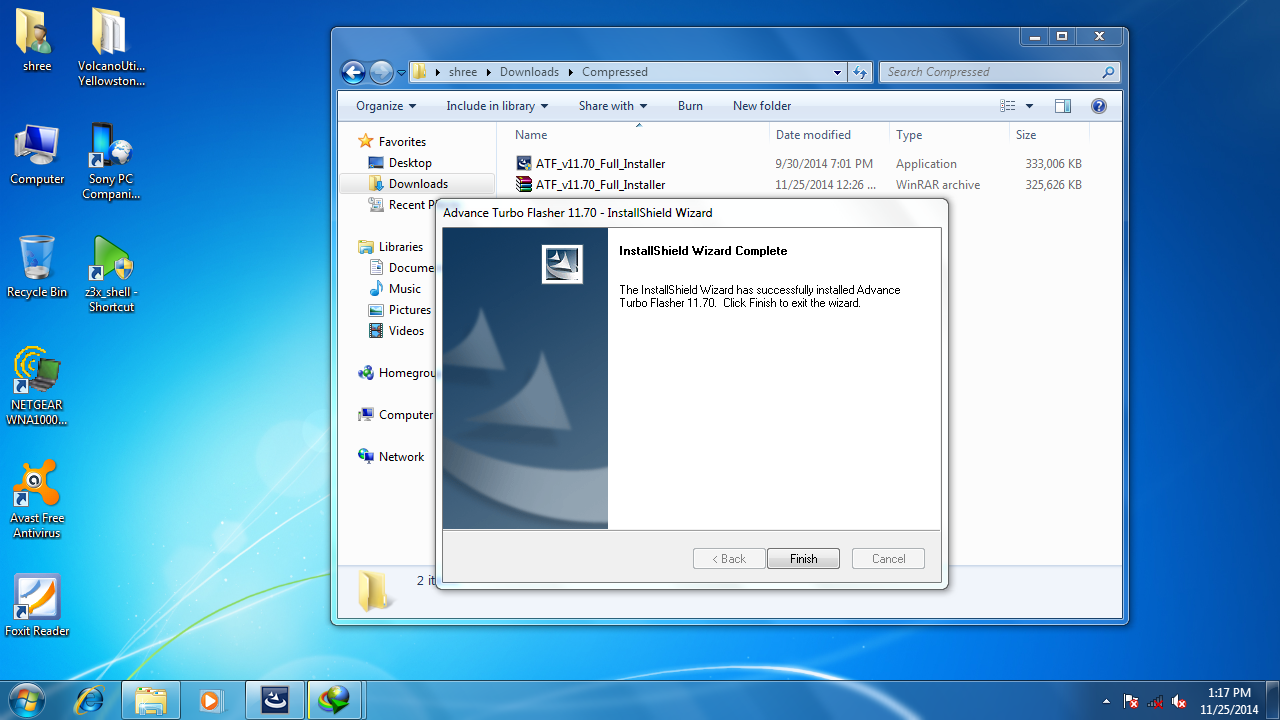The width and height of the screenshot is (1280, 720).
Task: Click the New folder button
Action: [x=762, y=106]
